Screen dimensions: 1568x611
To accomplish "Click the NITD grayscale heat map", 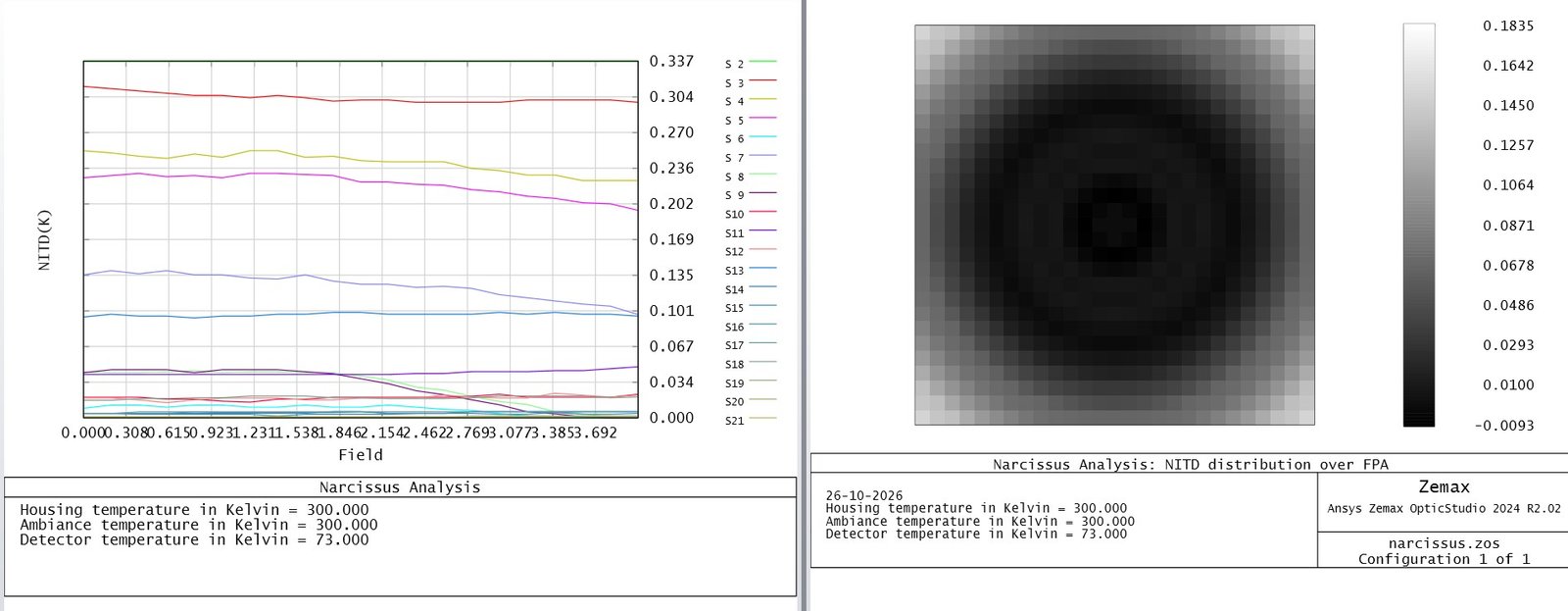I will point(1114,225).
